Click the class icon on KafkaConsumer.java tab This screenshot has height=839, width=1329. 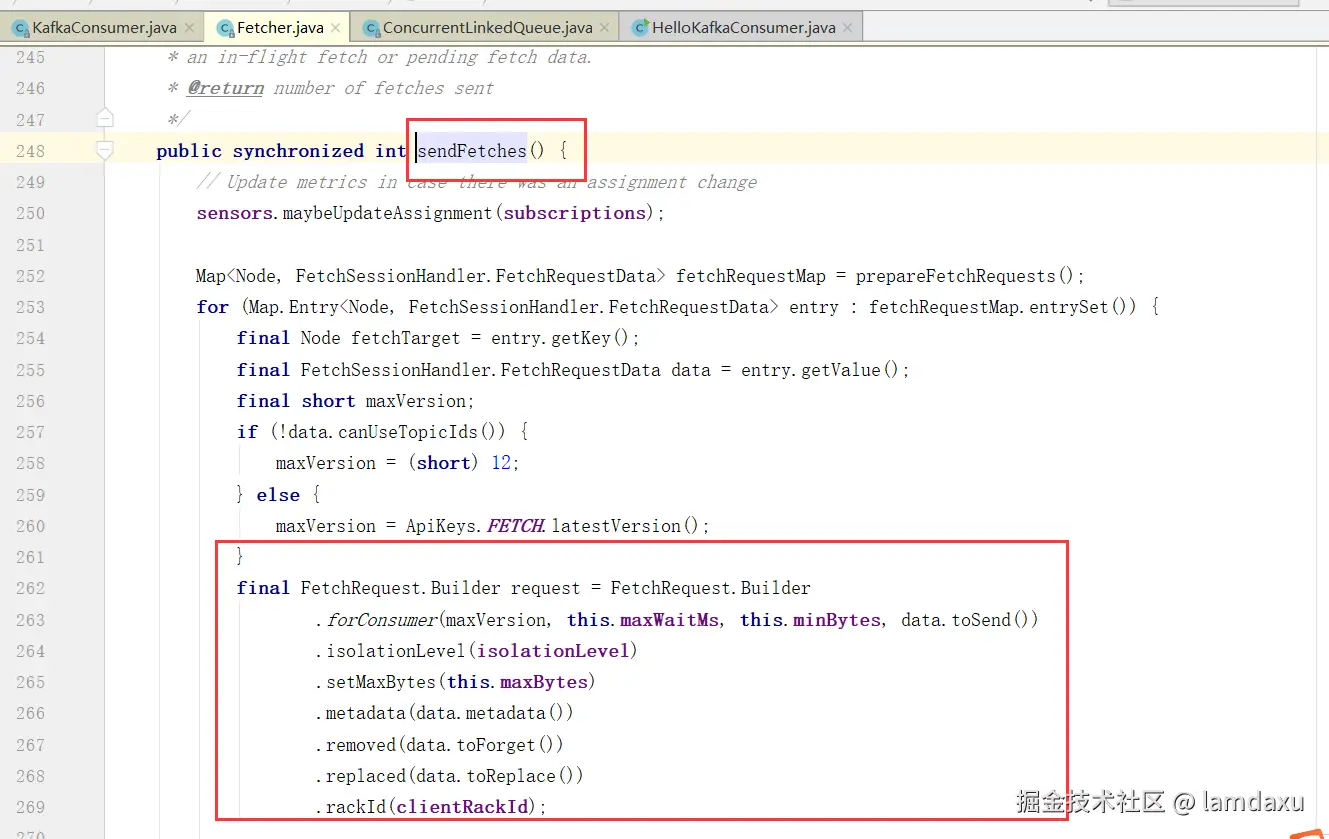(x=20, y=28)
